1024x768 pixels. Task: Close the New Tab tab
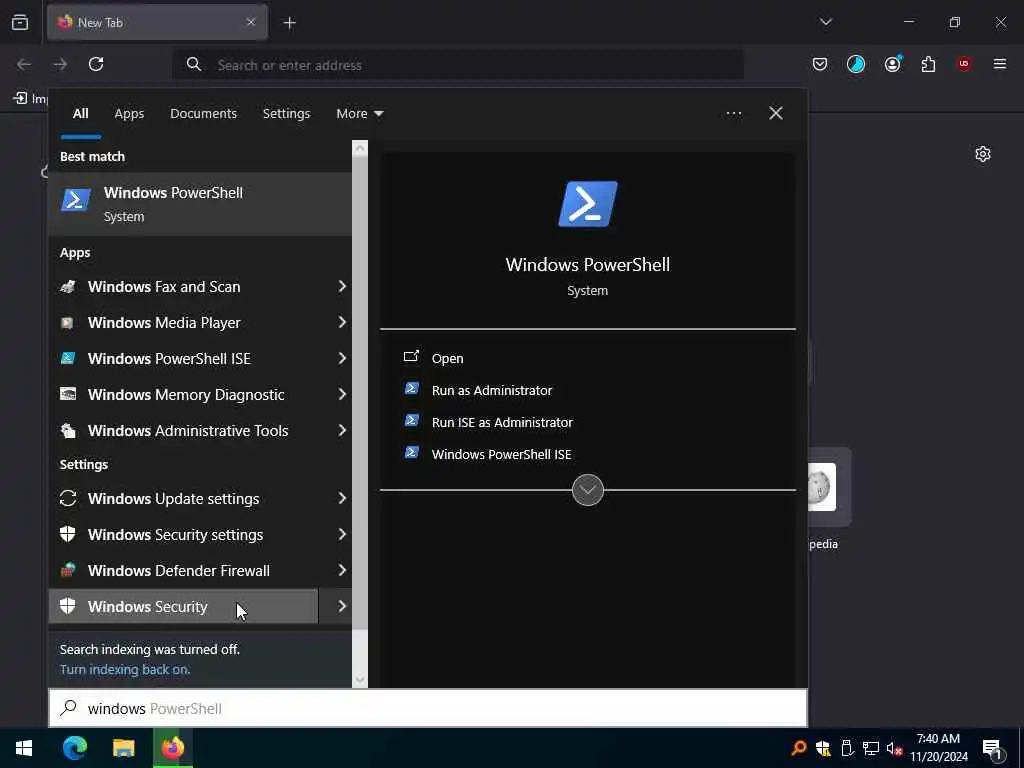coord(251,22)
